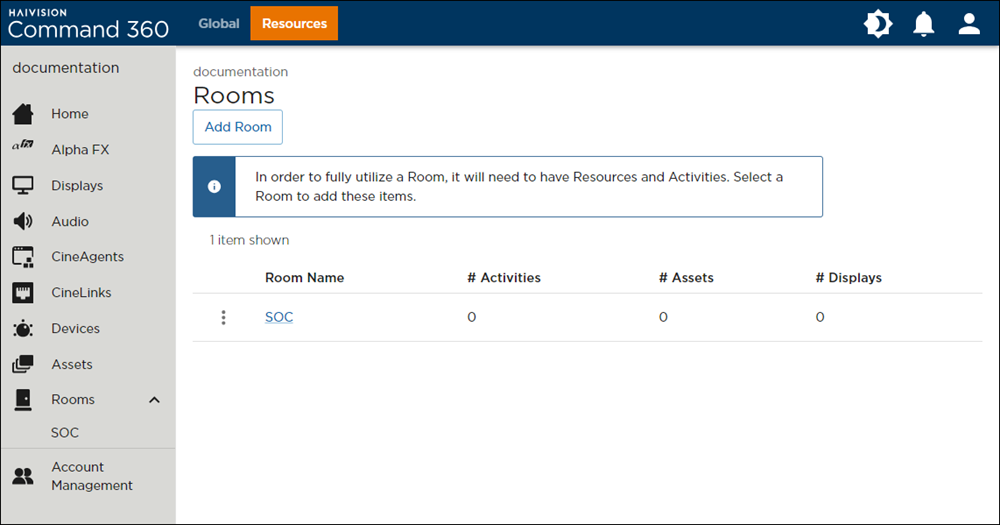Open CineLinks via the network port icon
Screen dimensions: 1000x525
point(23,293)
